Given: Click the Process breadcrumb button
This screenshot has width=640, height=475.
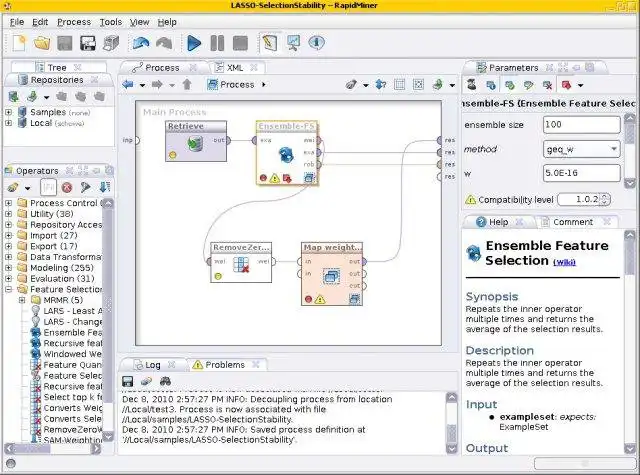Looking at the screenshot, I should click(231, 84).
